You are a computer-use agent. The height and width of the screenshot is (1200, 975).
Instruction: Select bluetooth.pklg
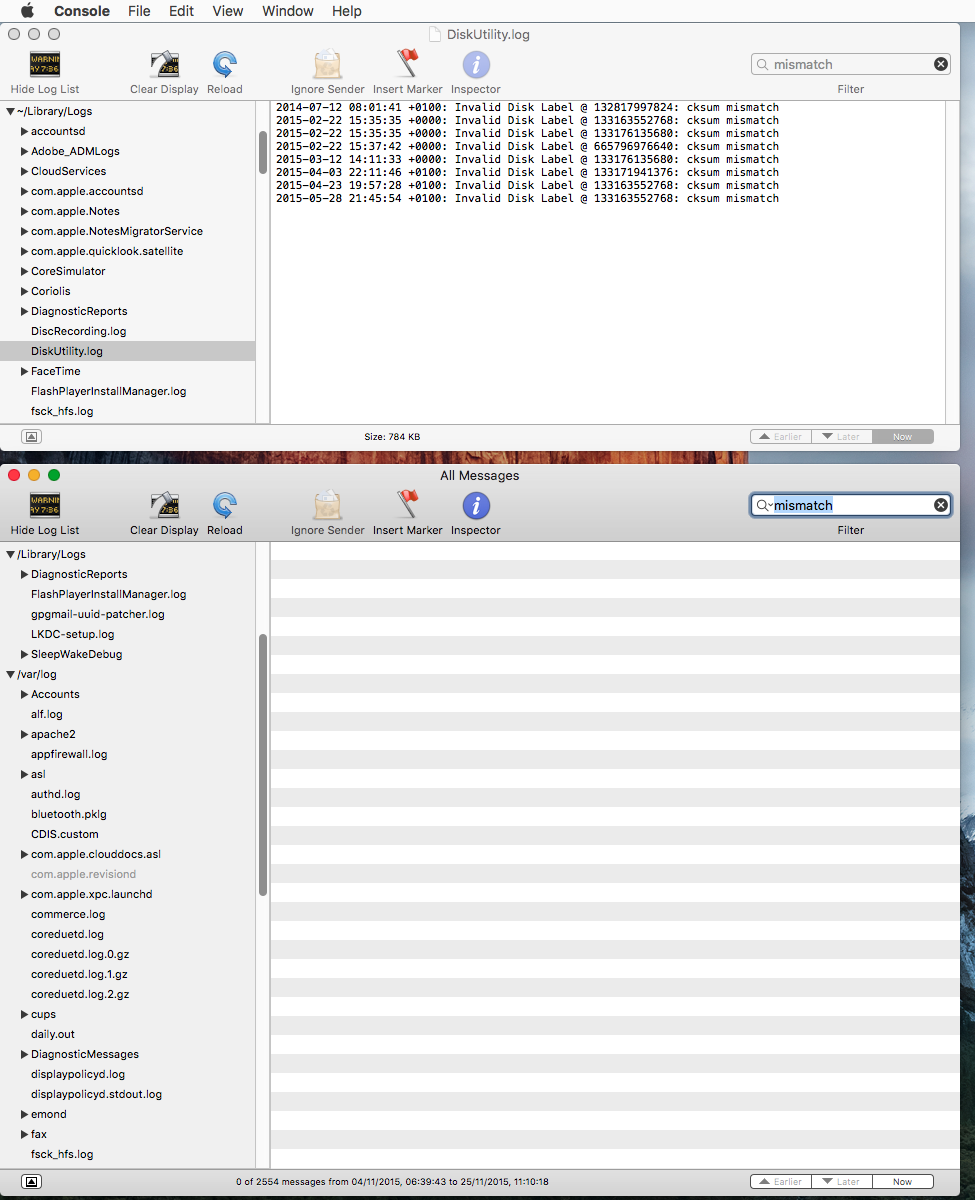[x=69, y=814]
